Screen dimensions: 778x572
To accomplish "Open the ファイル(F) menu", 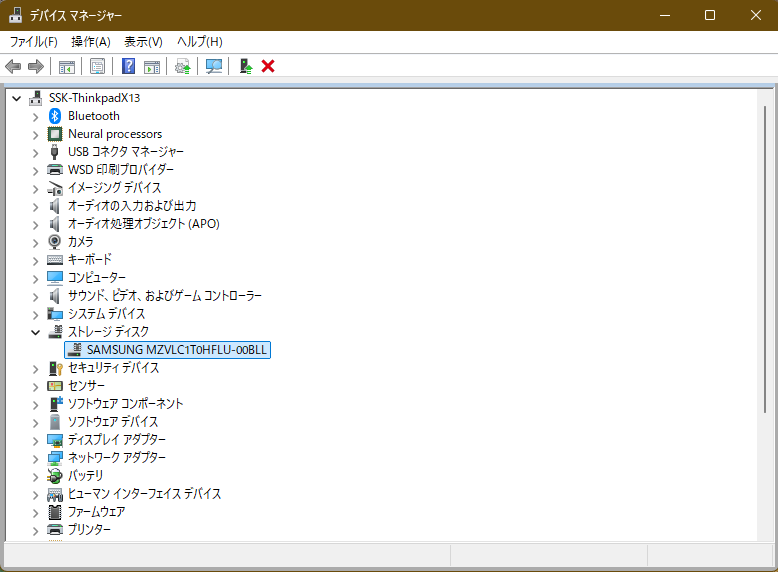I will [33, 41].
